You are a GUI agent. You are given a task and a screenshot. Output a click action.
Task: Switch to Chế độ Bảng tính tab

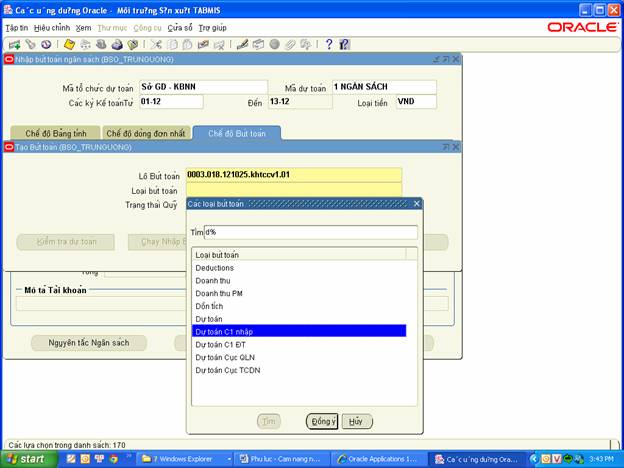tap(55, 133)
